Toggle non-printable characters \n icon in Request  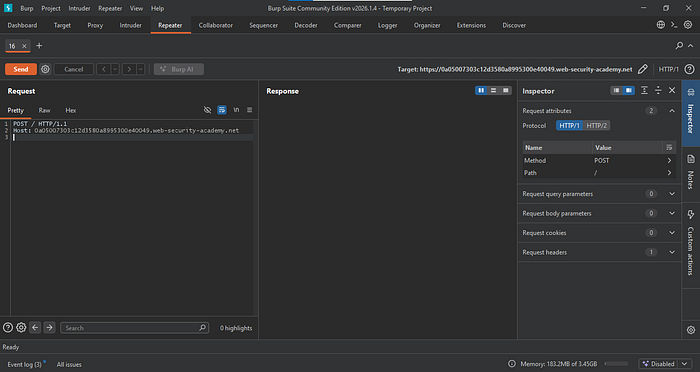tap(236, 110)
